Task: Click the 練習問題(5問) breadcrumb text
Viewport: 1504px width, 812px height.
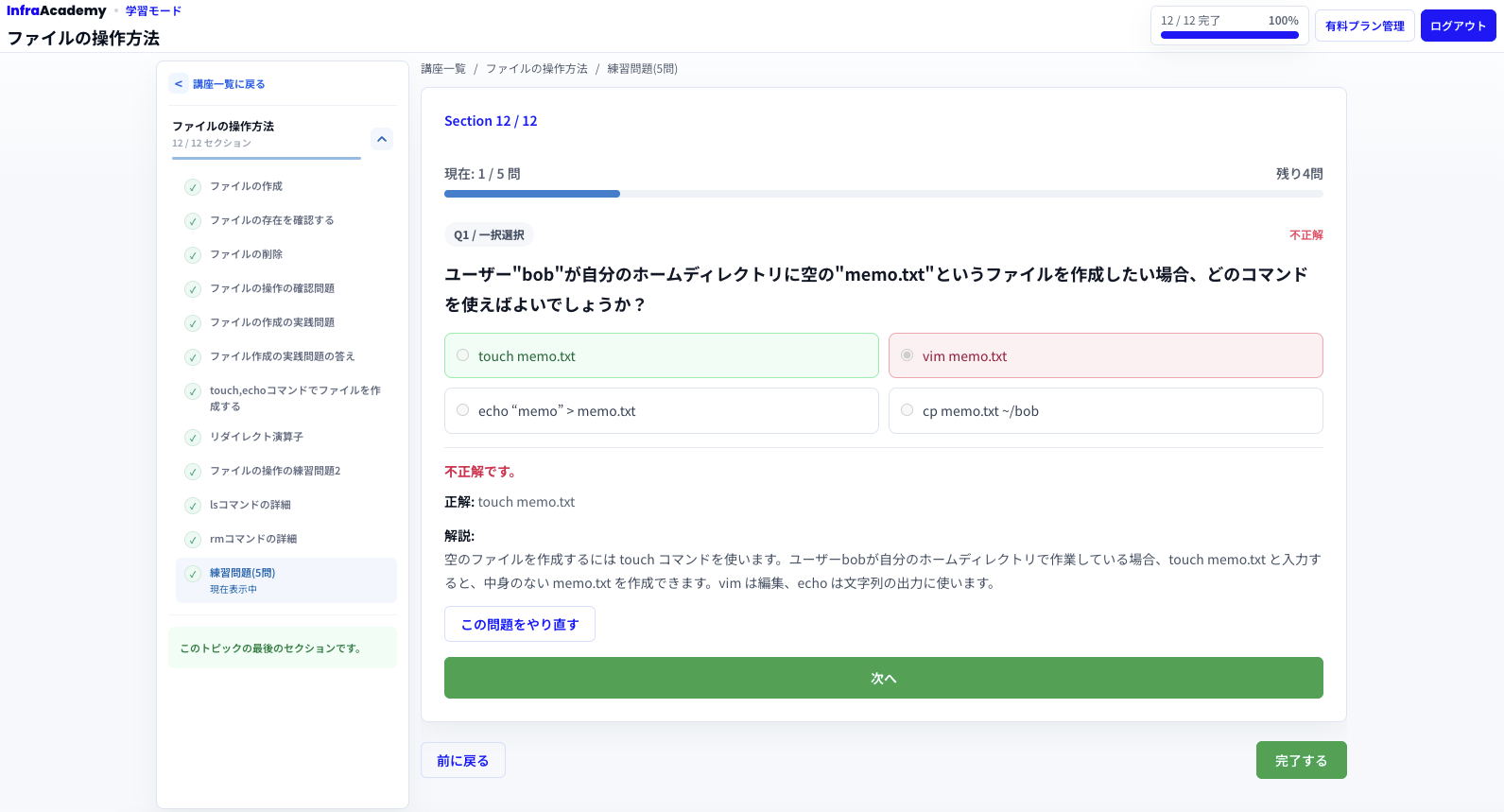Action: (x=643, y=69)
